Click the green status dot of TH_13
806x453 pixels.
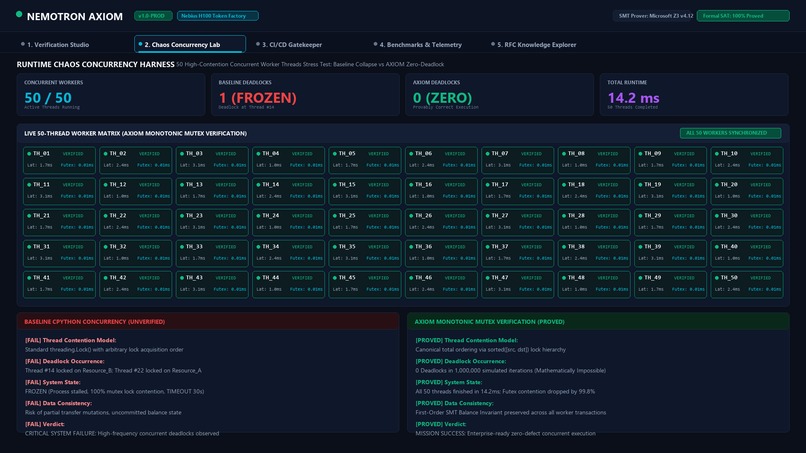coord(182,185)
